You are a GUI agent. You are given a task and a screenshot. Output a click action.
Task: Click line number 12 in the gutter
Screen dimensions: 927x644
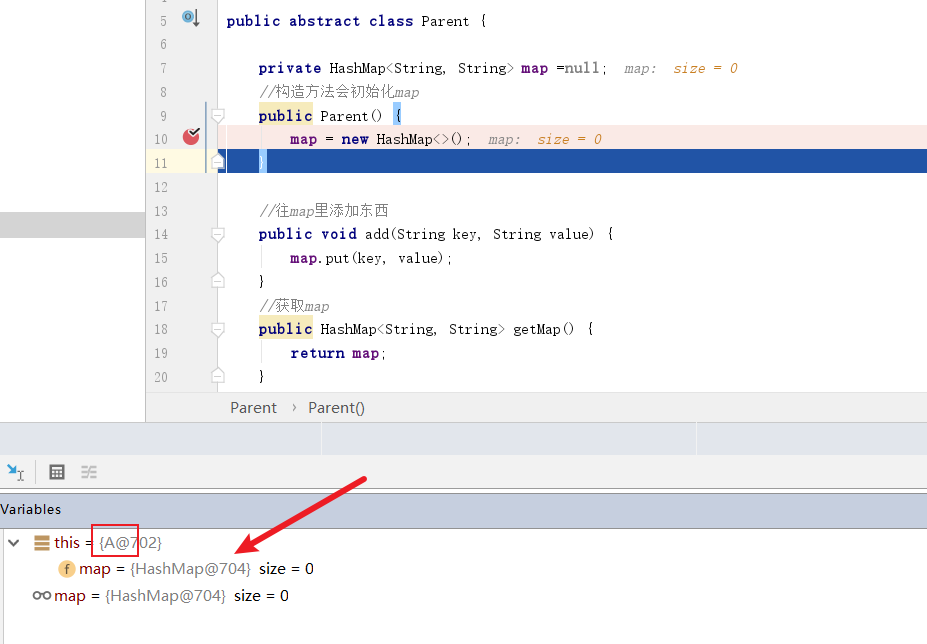(x=161, y=187)
